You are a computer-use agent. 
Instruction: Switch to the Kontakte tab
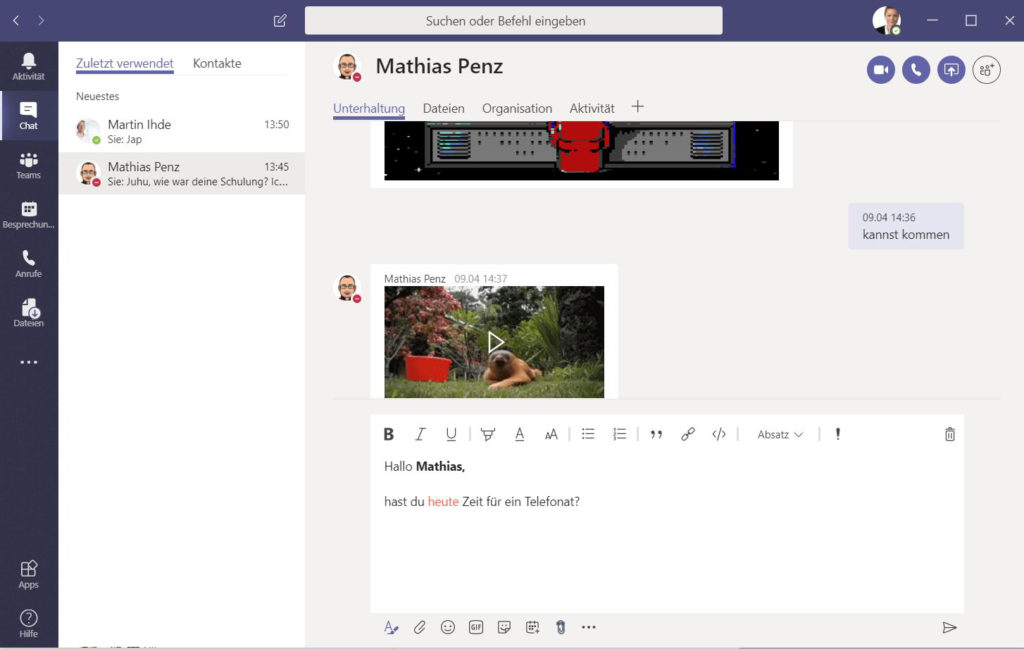pyautogui.click(x=217, y=63)
